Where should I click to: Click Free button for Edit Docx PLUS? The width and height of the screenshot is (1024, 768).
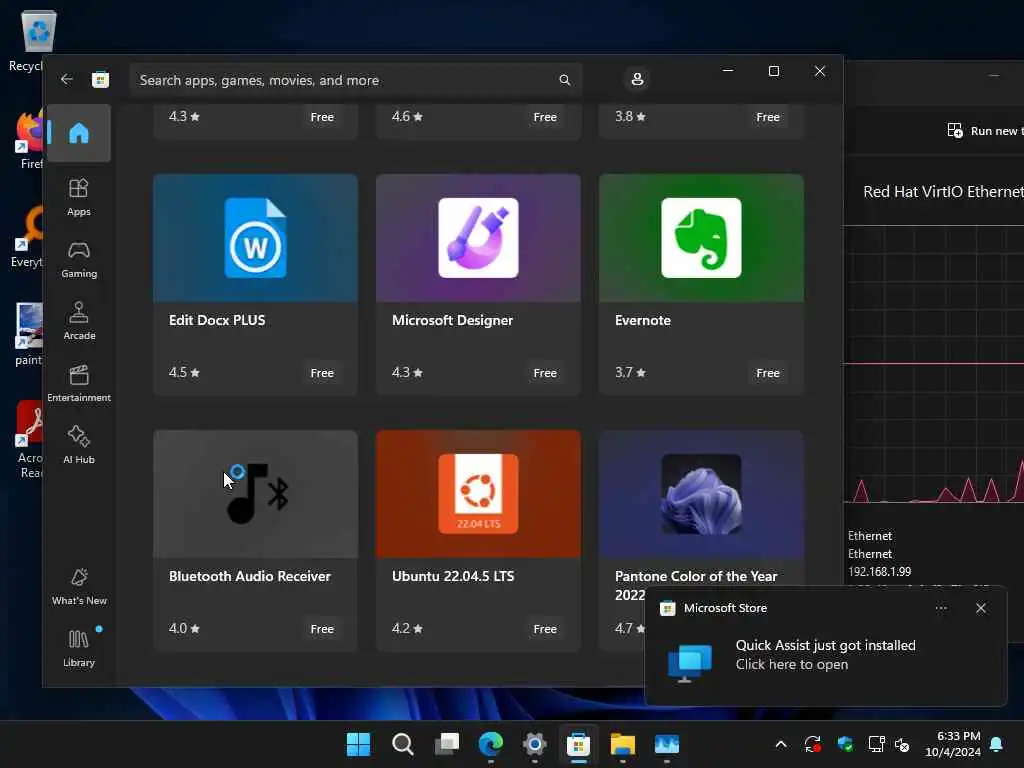click(x=322, y=373)
